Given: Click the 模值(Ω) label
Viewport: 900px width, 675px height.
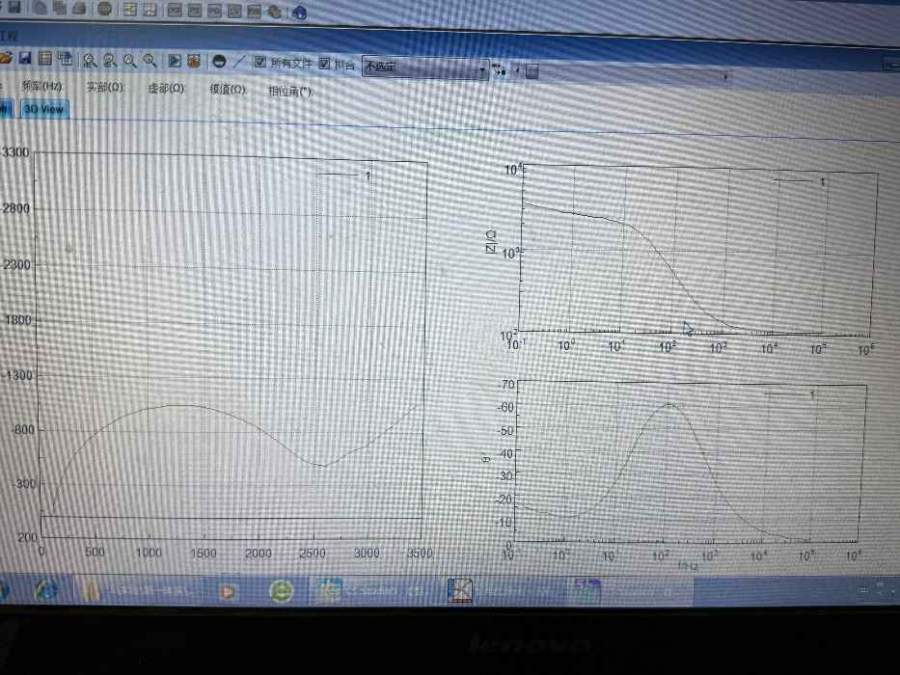Looking at the screenshot, I should tap(227, 89).
